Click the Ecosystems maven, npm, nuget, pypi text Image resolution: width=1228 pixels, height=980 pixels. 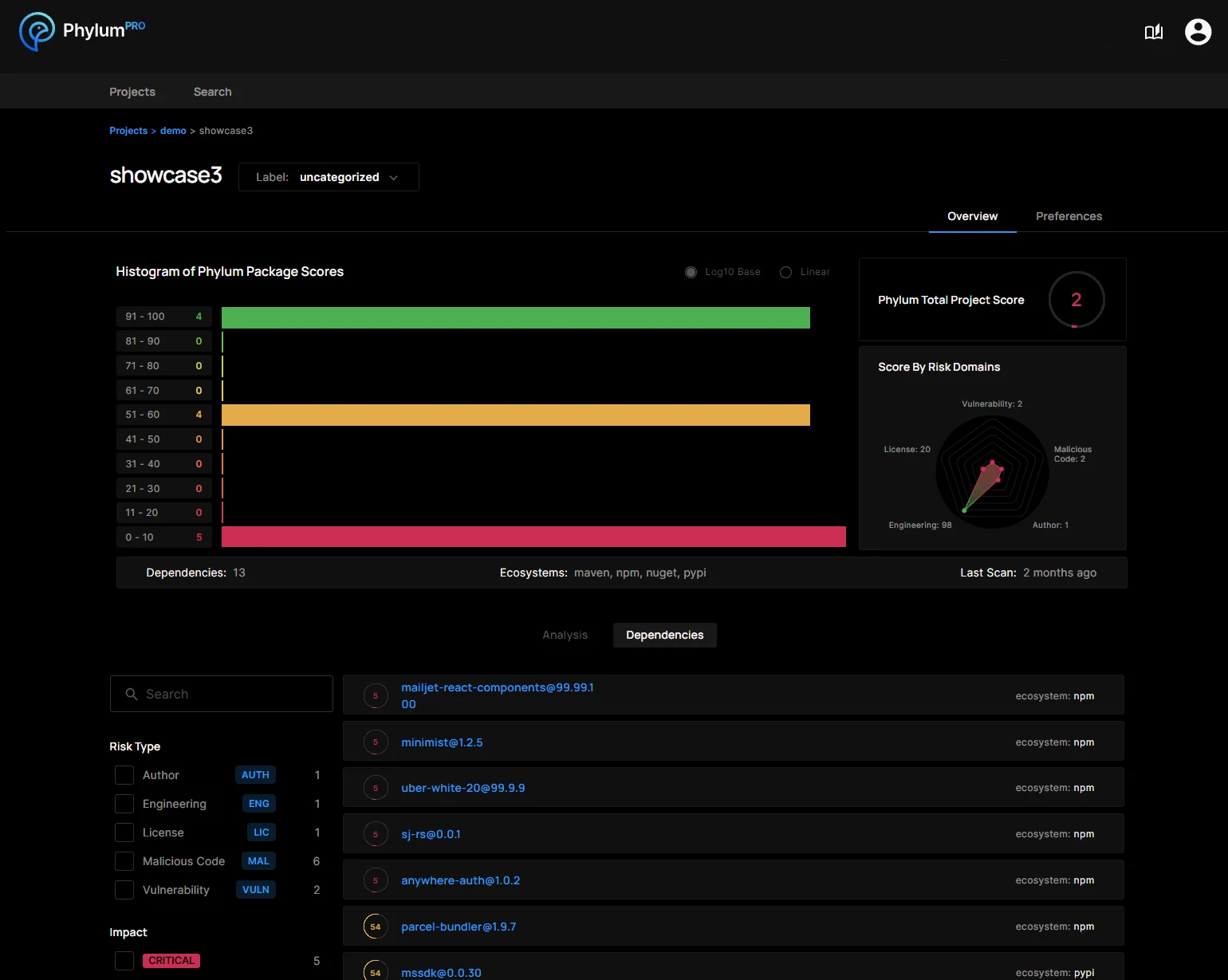[x=603, y=573]
